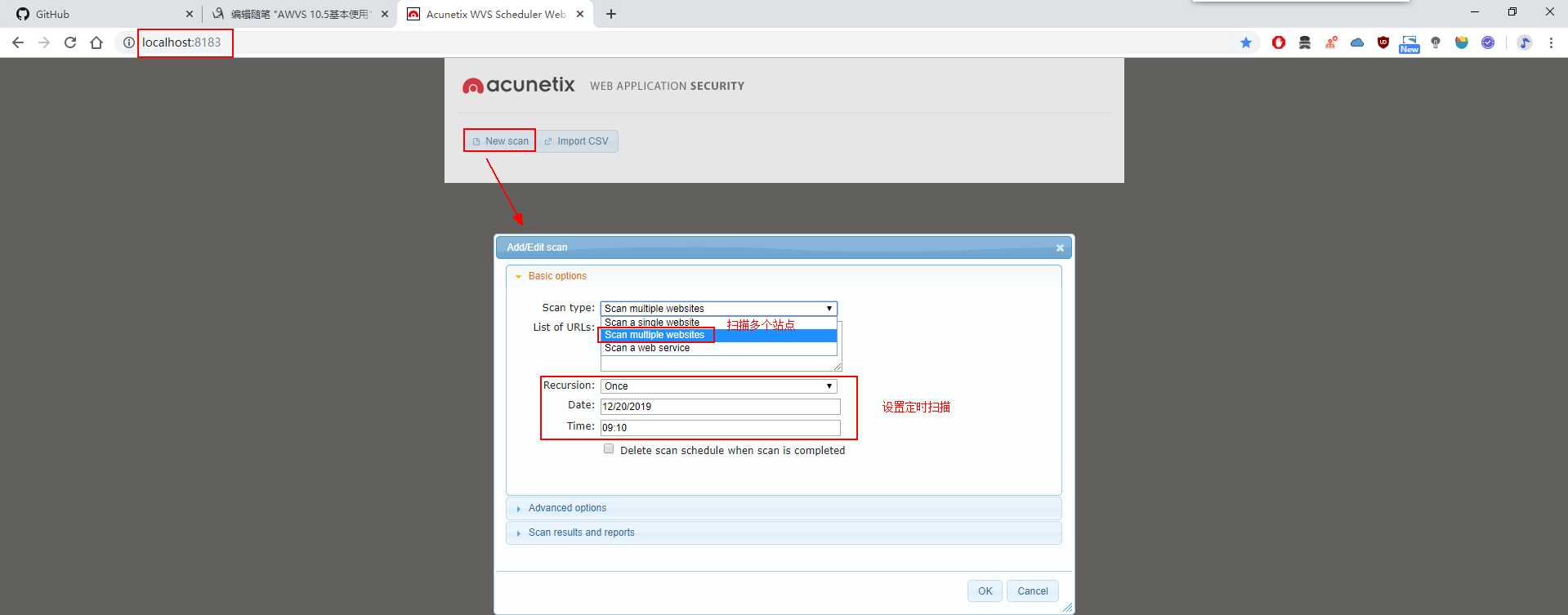This screenshot has width=1568, height=615.
Task: Open the Recursion dropdown set to Once
Action: tap(719, 386)
